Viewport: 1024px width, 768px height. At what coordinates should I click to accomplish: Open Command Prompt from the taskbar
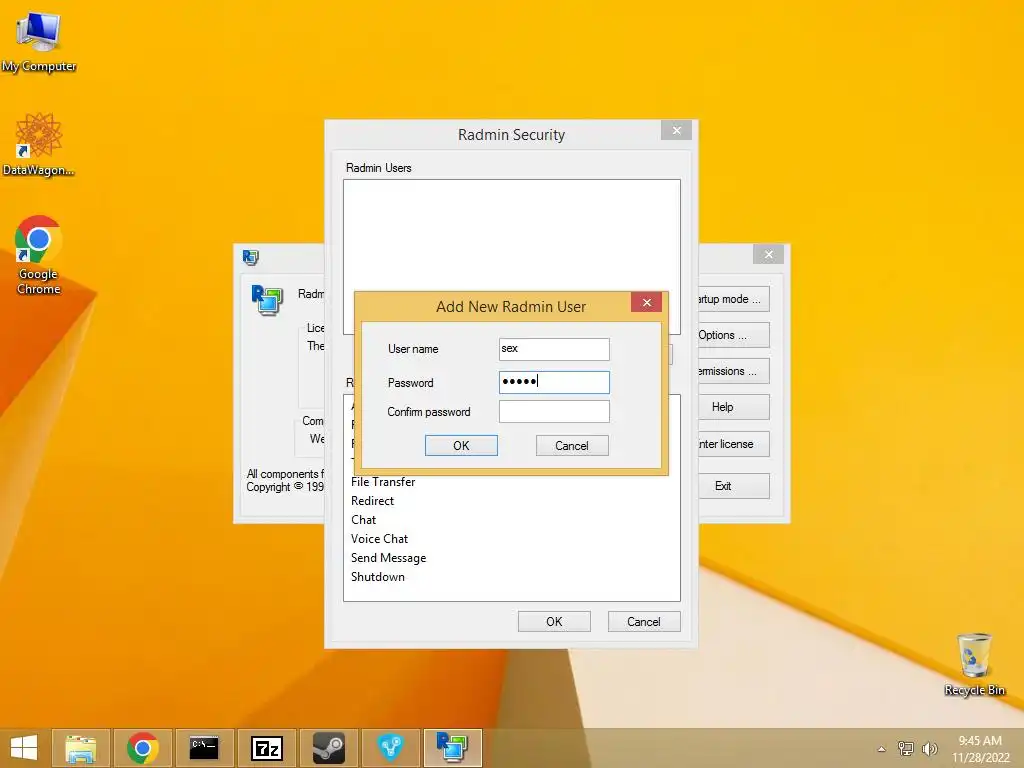204,748
